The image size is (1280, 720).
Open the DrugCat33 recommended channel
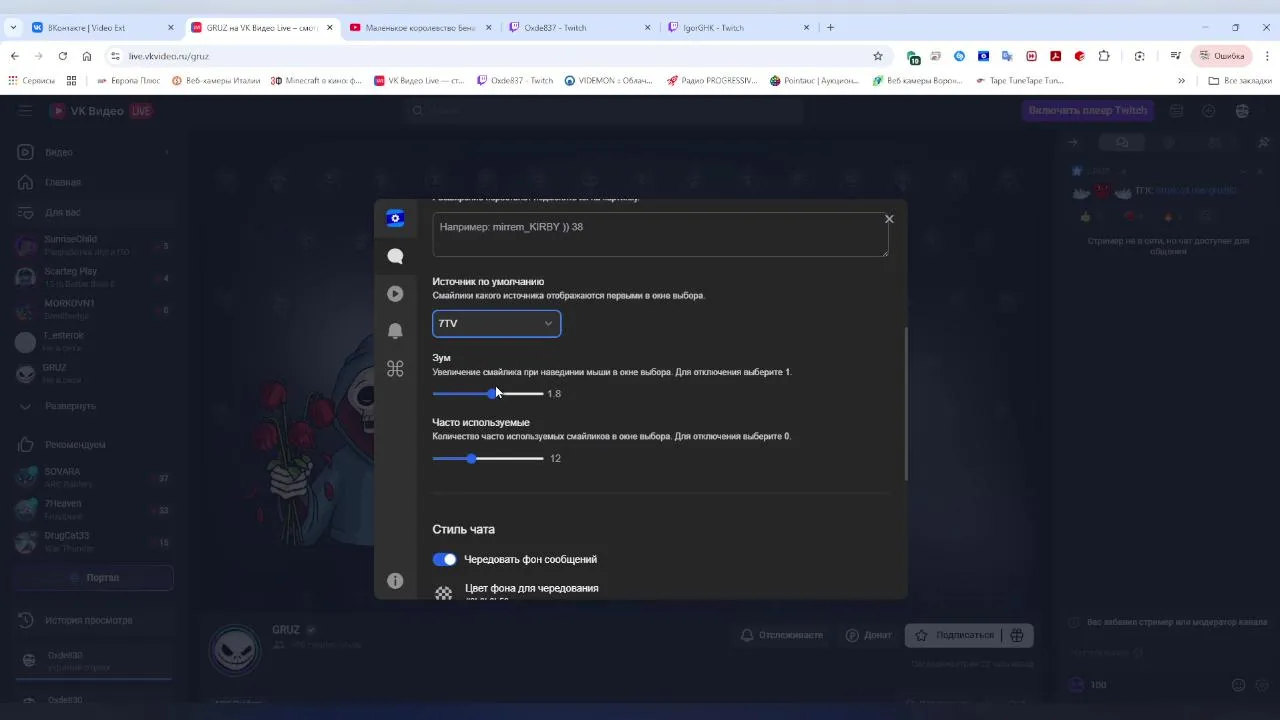point(94,541)
